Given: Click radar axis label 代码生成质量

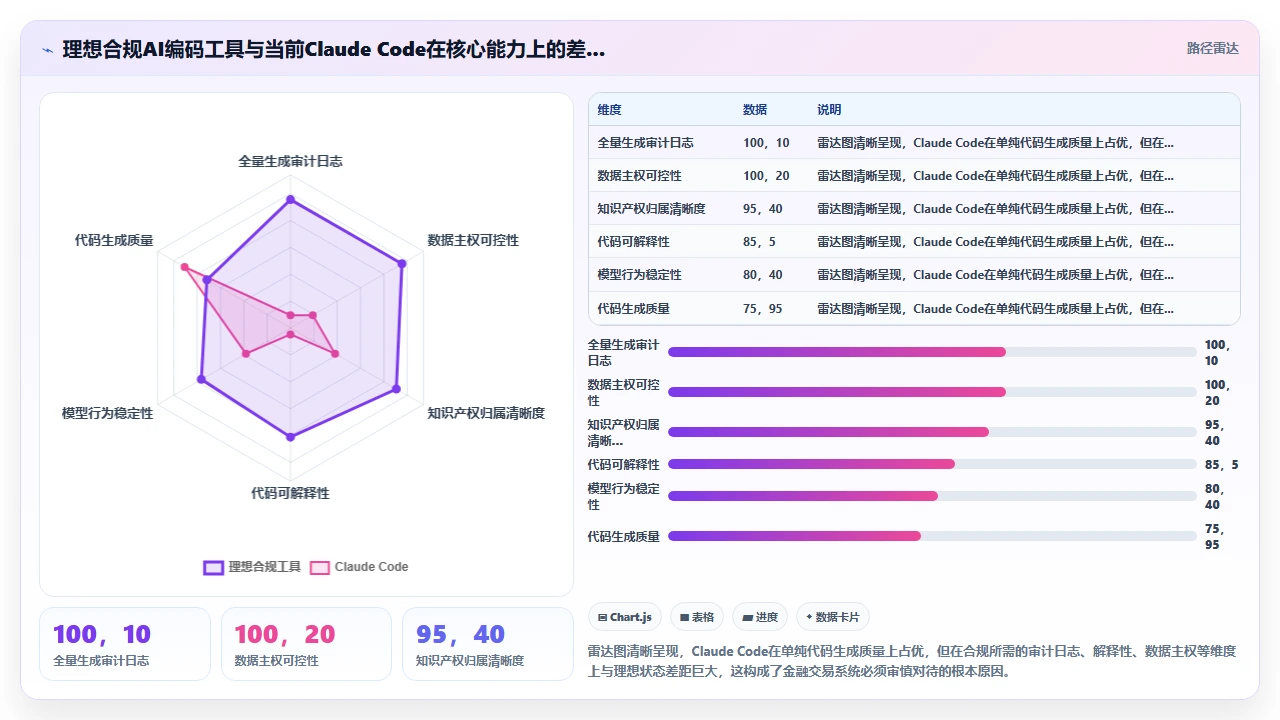Looking at the screenshot, I should coord(114,241).
